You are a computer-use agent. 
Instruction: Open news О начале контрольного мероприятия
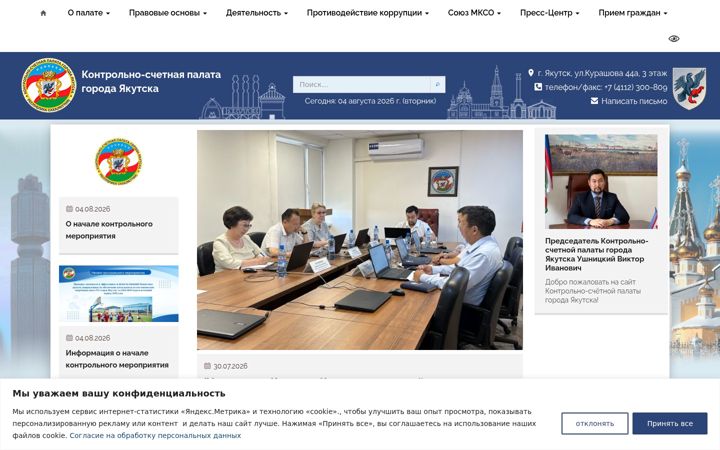coord(109,230)
